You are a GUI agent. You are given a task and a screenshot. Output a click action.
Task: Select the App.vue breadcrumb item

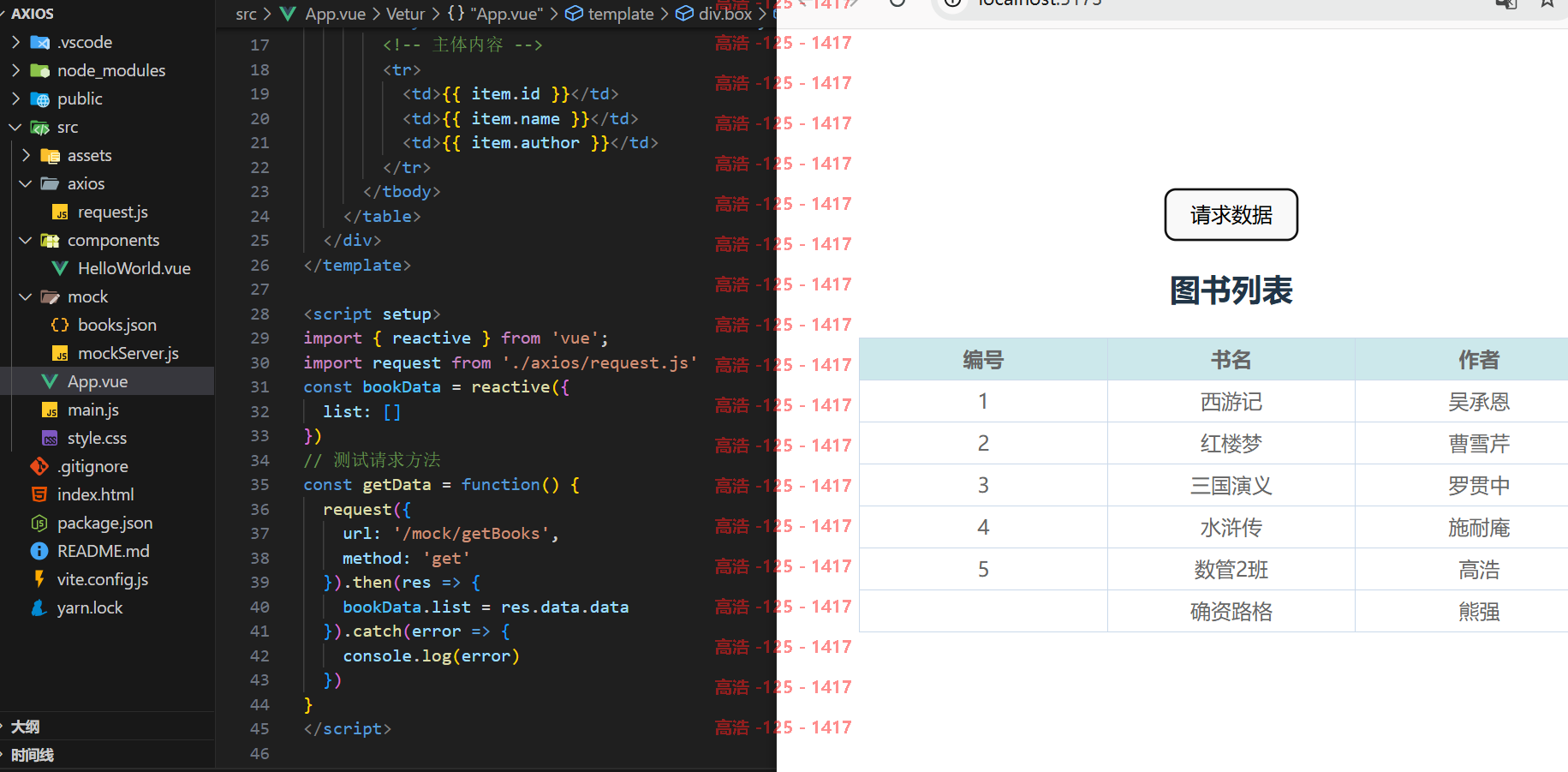click(x=335, y=14)
